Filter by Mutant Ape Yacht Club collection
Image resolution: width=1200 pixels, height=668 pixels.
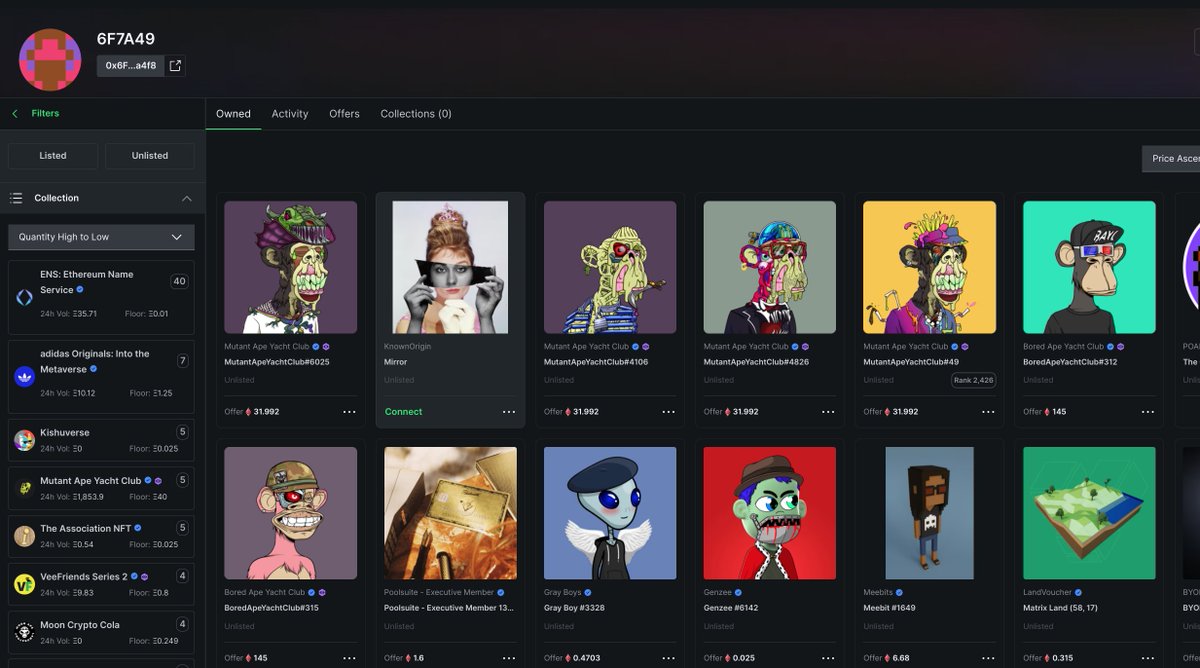(x=101, y=488)
